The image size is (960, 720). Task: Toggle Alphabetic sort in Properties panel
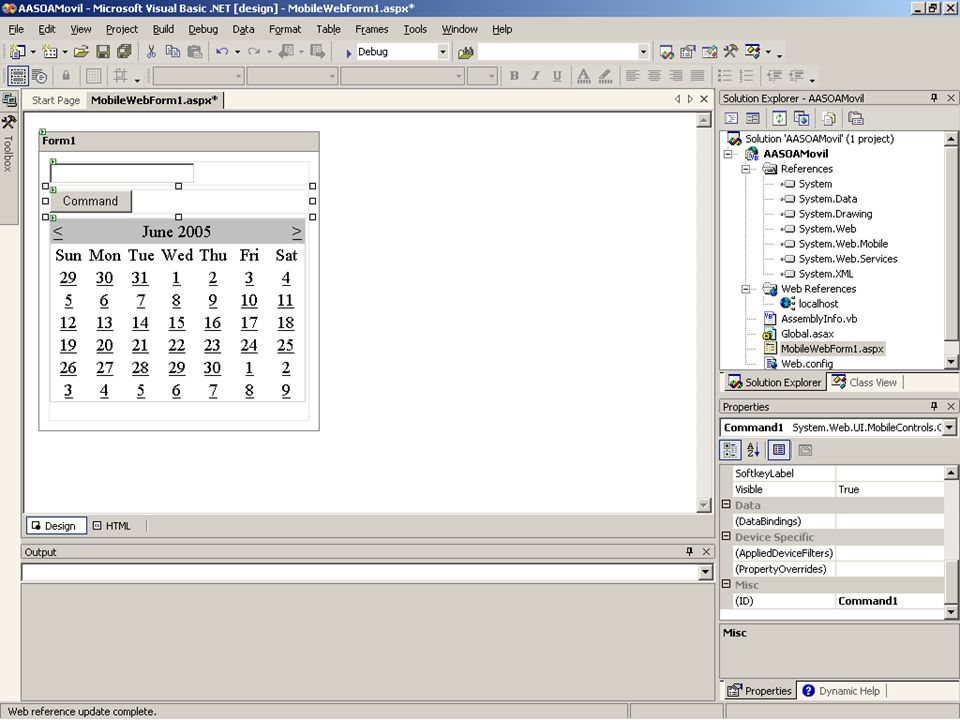(x=753, y=450)
